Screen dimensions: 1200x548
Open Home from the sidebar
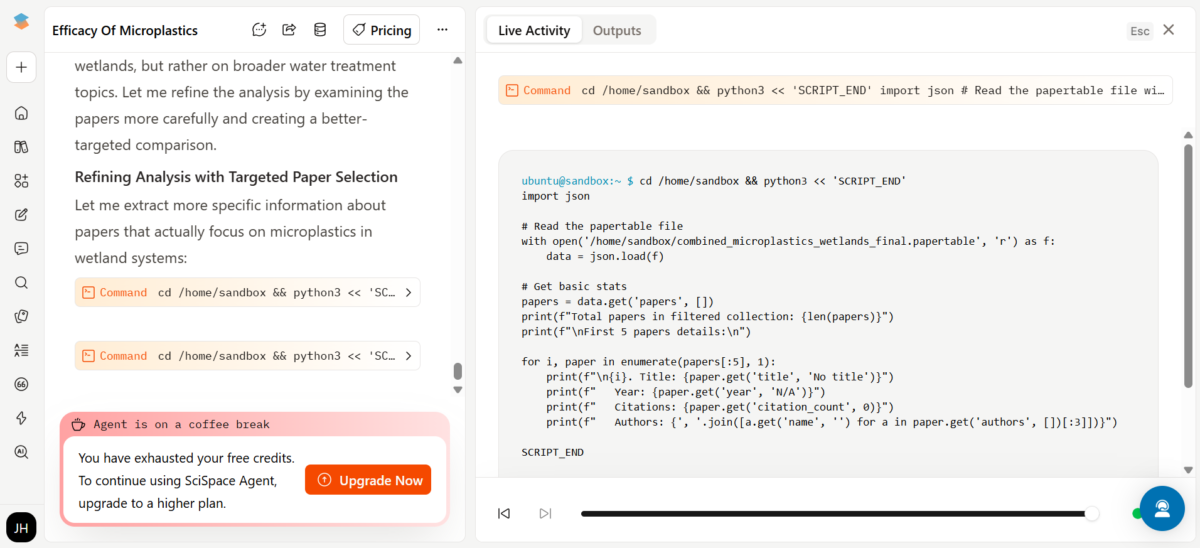point(21,113)
